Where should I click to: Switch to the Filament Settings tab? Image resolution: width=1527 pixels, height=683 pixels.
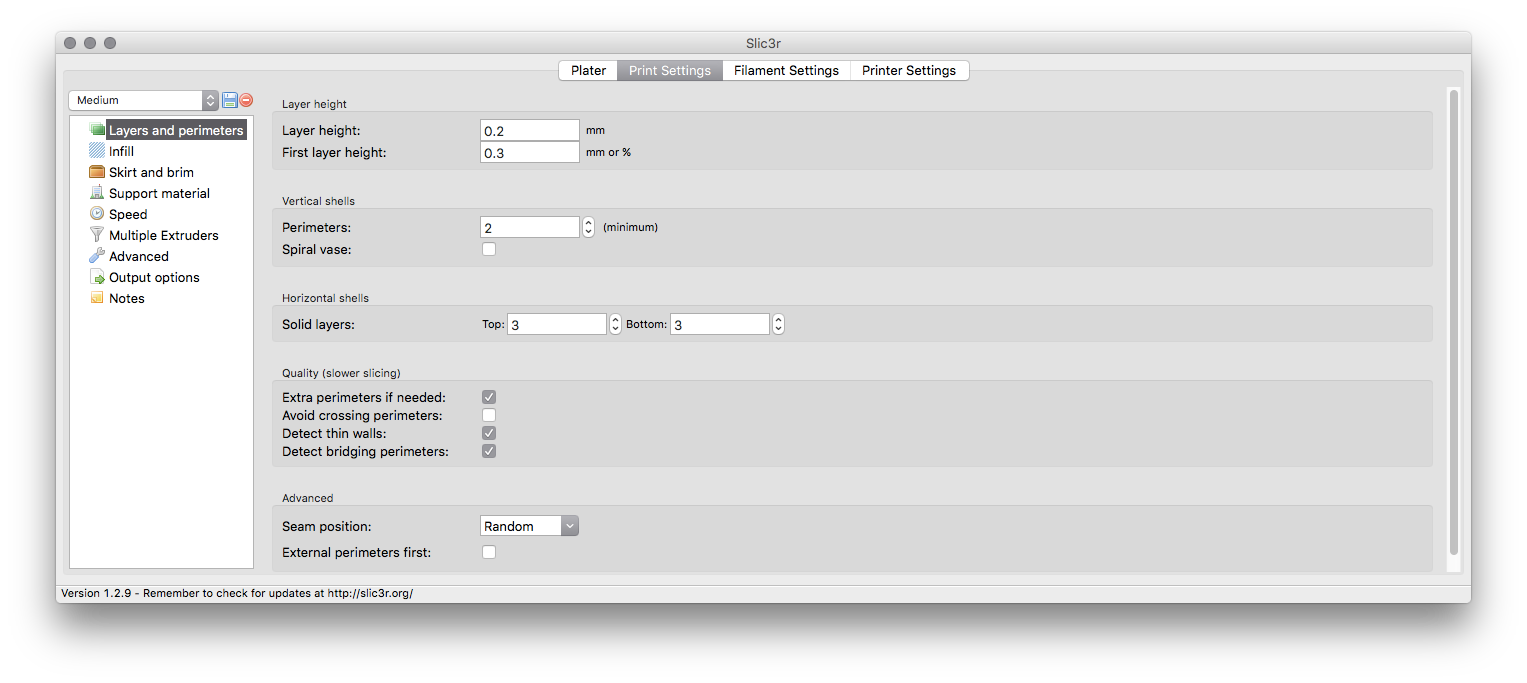(786, 70)
